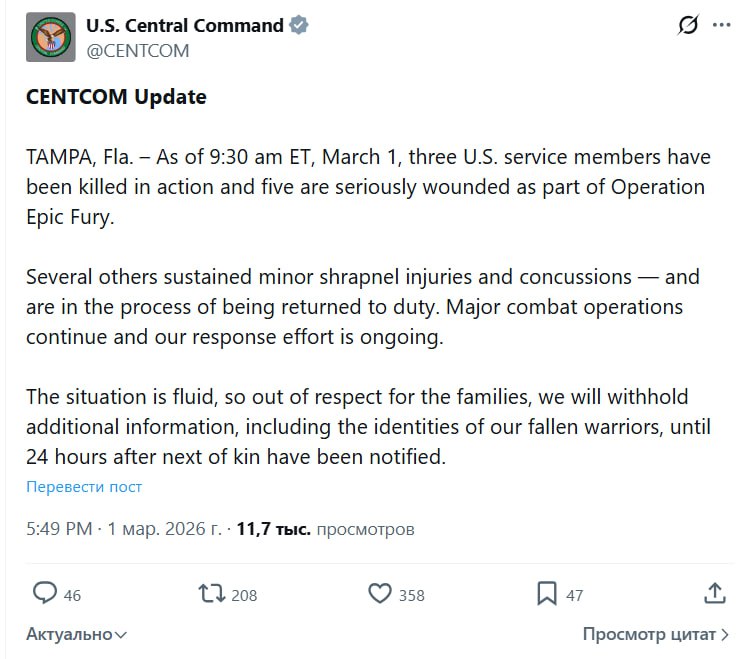Click the share upload icon
Screen dimensions: 753x659
(714, 594)
